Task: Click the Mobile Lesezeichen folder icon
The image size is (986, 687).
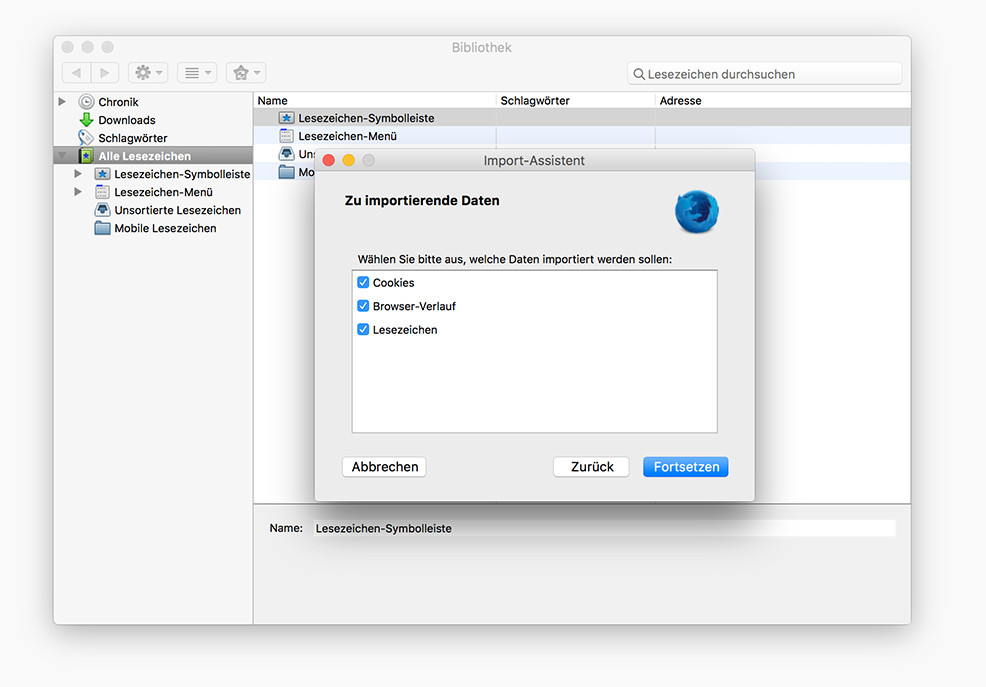Action: coord(102,228)
